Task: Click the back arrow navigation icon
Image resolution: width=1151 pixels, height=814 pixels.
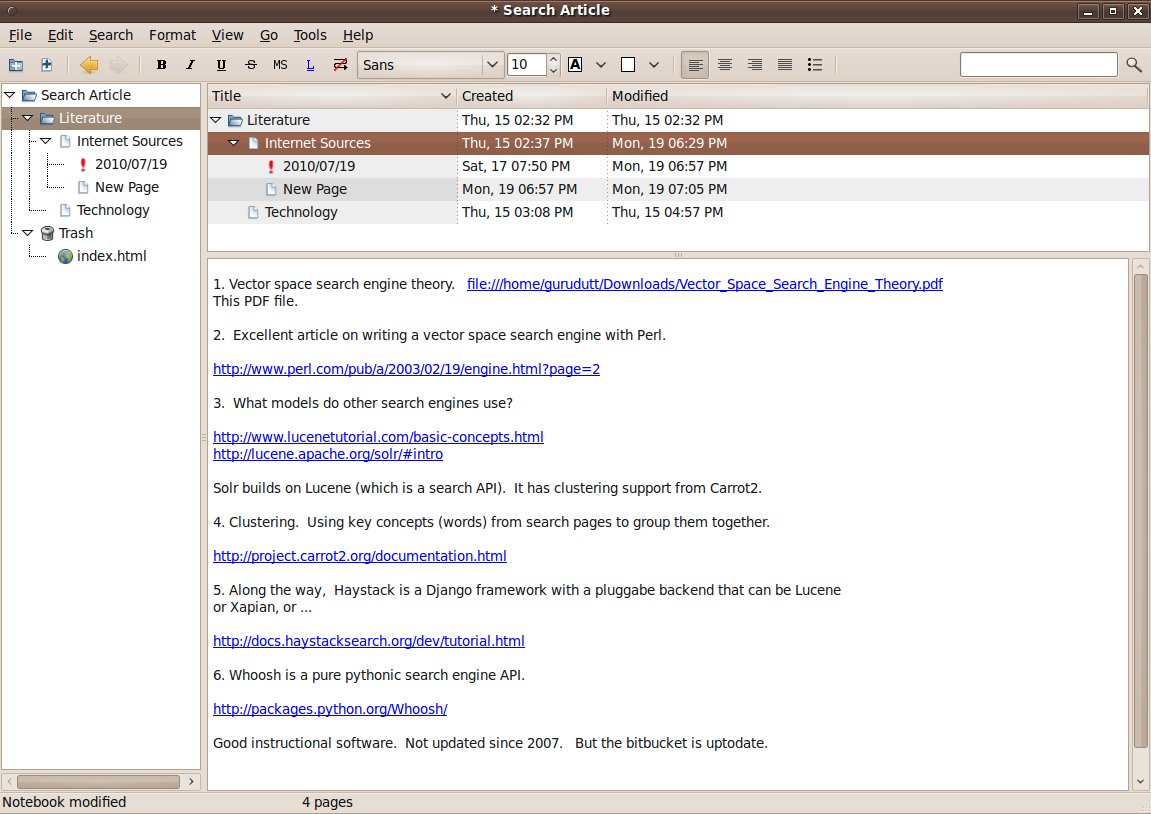Action: (x=89, y=65)
